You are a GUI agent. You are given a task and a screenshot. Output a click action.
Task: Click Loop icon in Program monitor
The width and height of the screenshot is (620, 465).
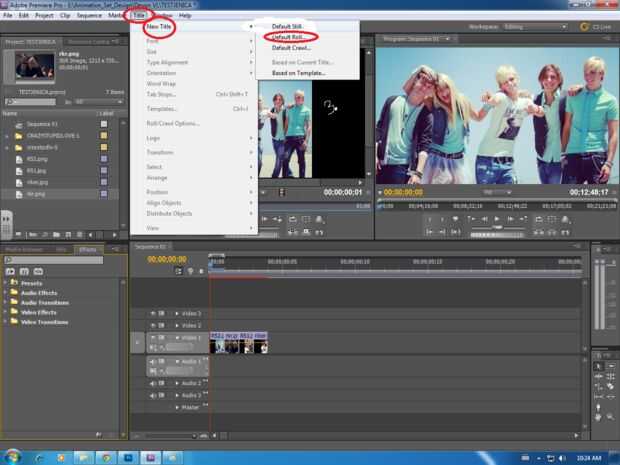(539, 219)
